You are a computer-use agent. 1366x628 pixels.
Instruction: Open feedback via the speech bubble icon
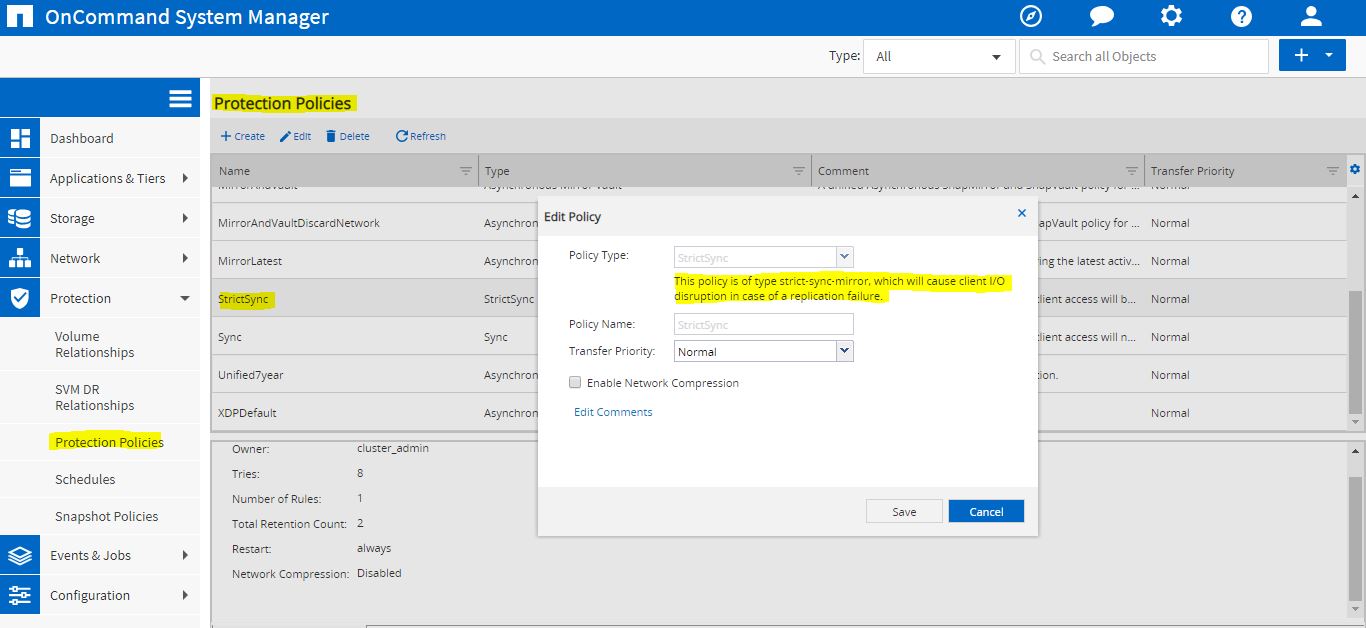click(1101, 16)
